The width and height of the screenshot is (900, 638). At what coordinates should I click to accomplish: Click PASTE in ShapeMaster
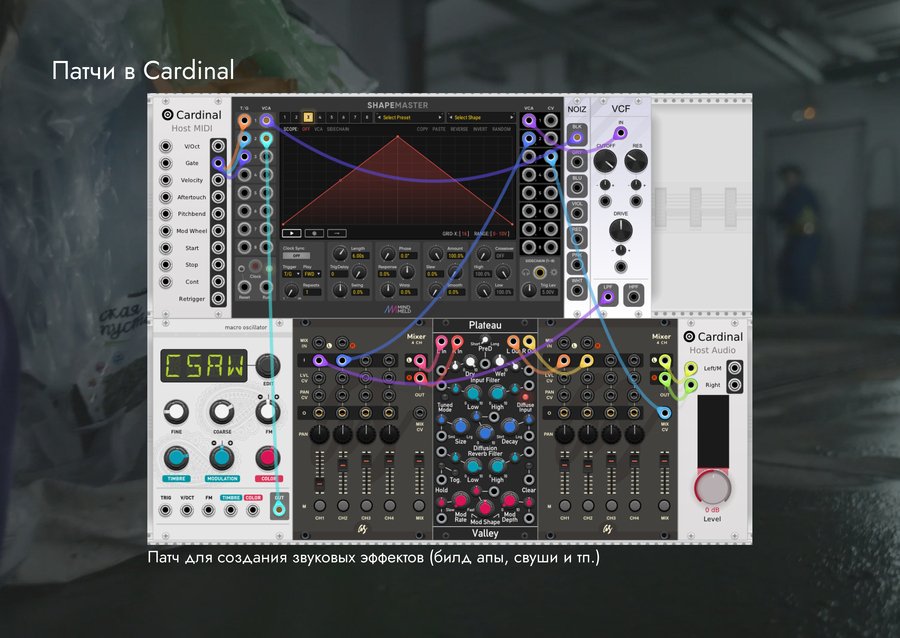[x=439, y=129]
